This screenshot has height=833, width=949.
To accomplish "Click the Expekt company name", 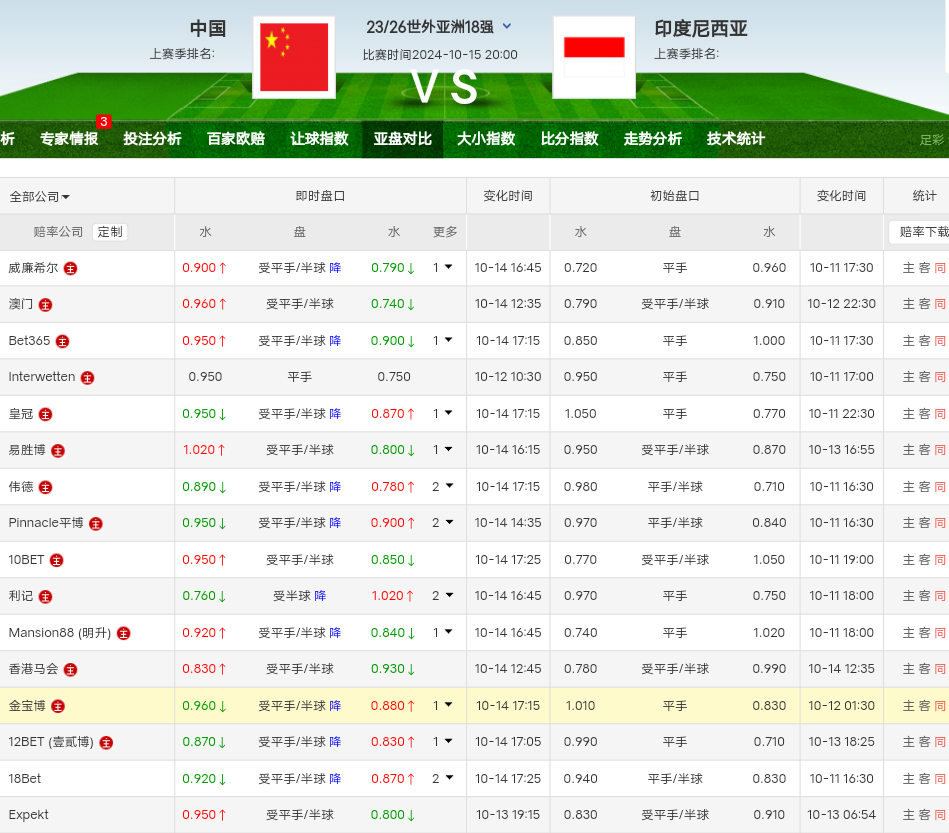I will [28, 815].
